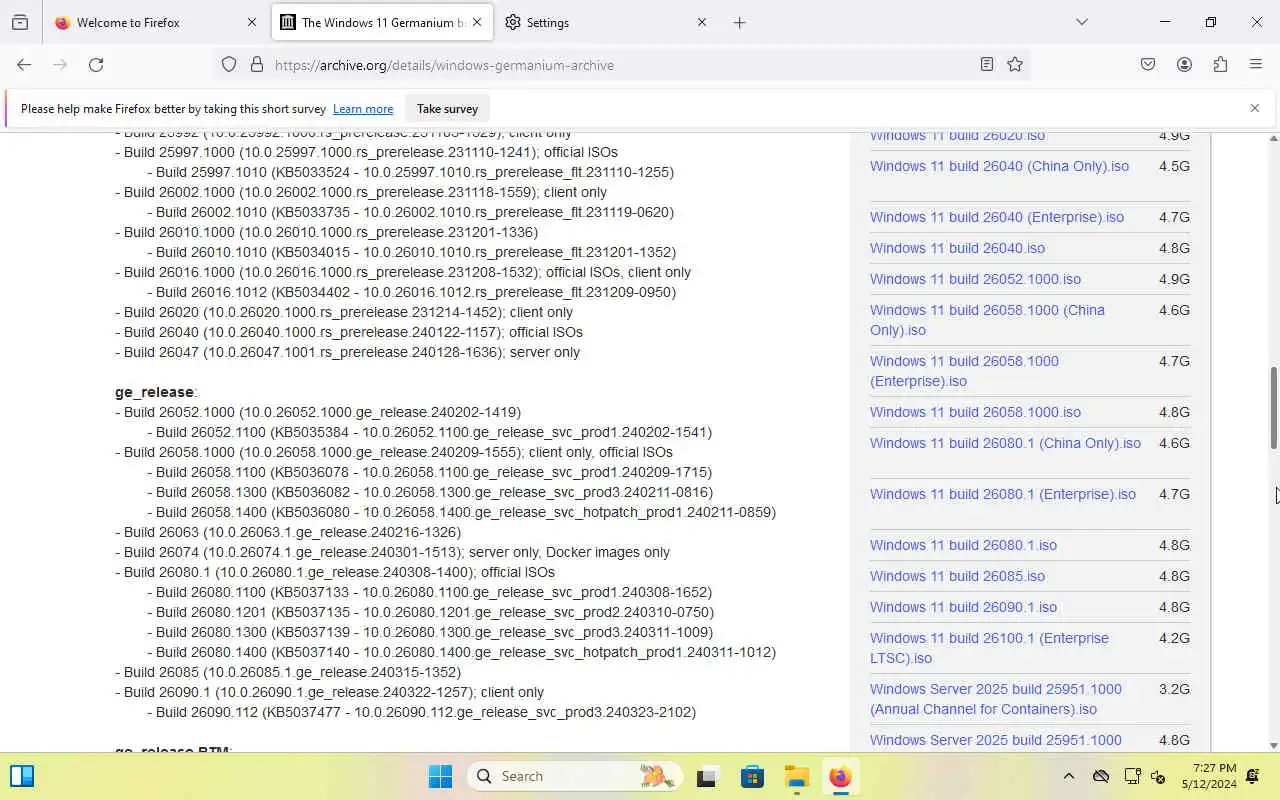Download Windows 11 build 26040 (Enterprise).iso

click(x=997, y=217)
